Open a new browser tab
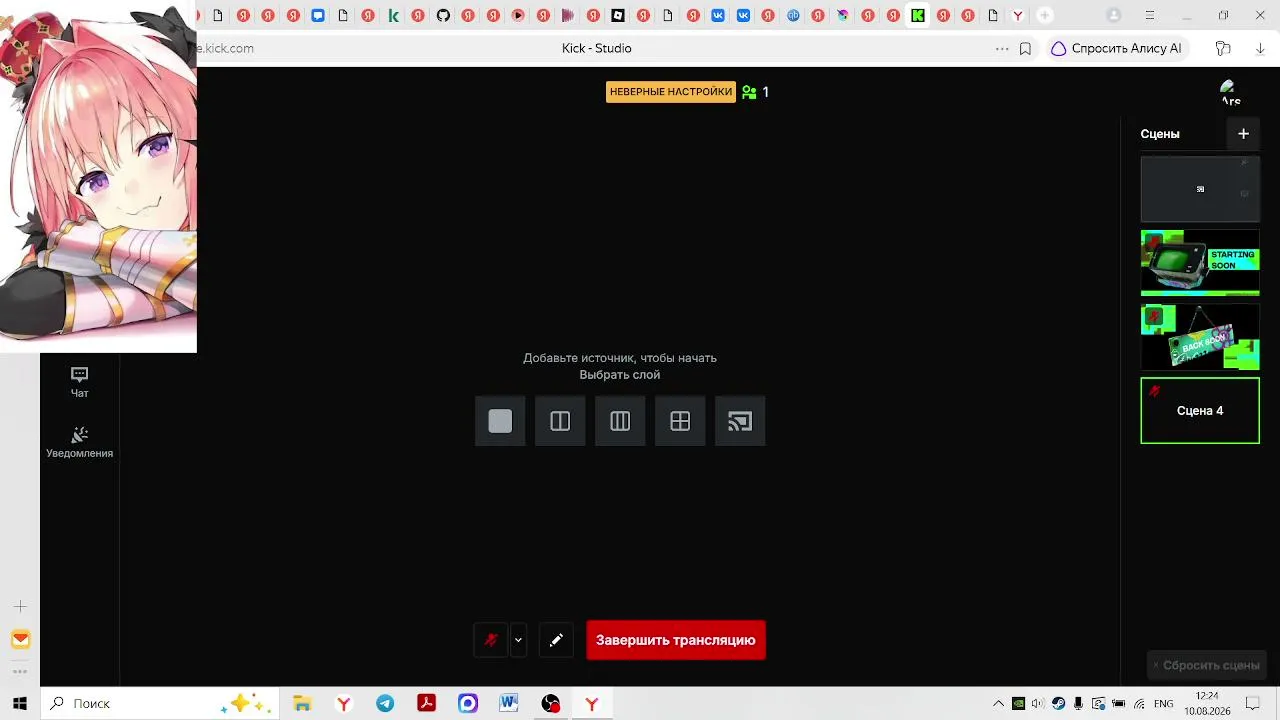The width and height of the screenshot is (1280, 720). pos(1044,15)
